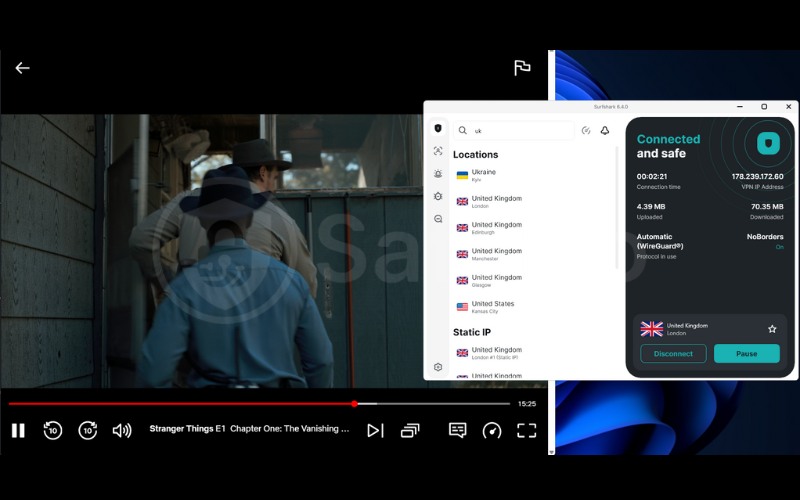Open Surfshark Search from the sidebar
Screen dimensions: 800x500
click(x=438, y=219)
